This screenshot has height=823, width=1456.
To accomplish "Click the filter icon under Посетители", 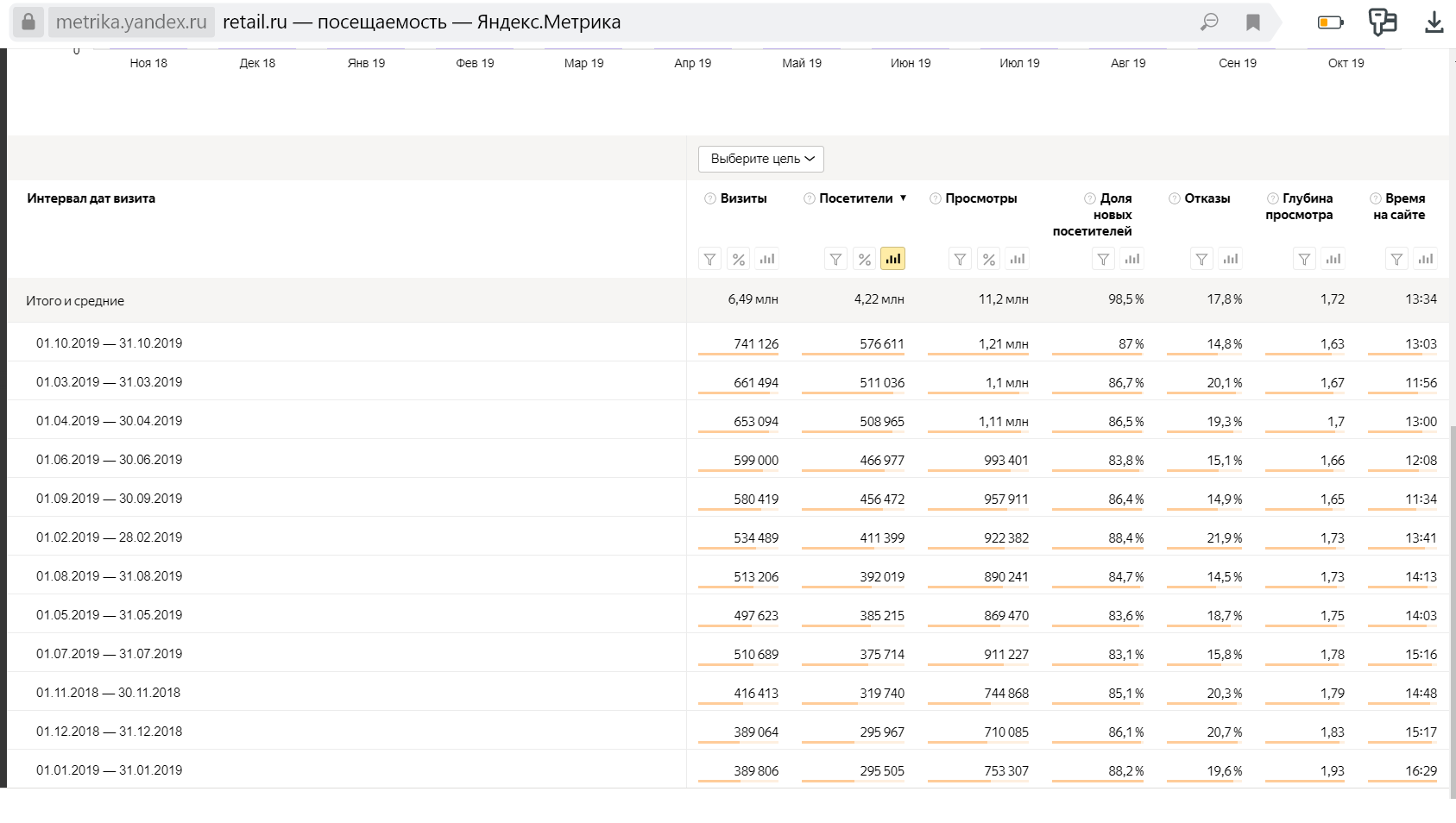I will point(835,259).
